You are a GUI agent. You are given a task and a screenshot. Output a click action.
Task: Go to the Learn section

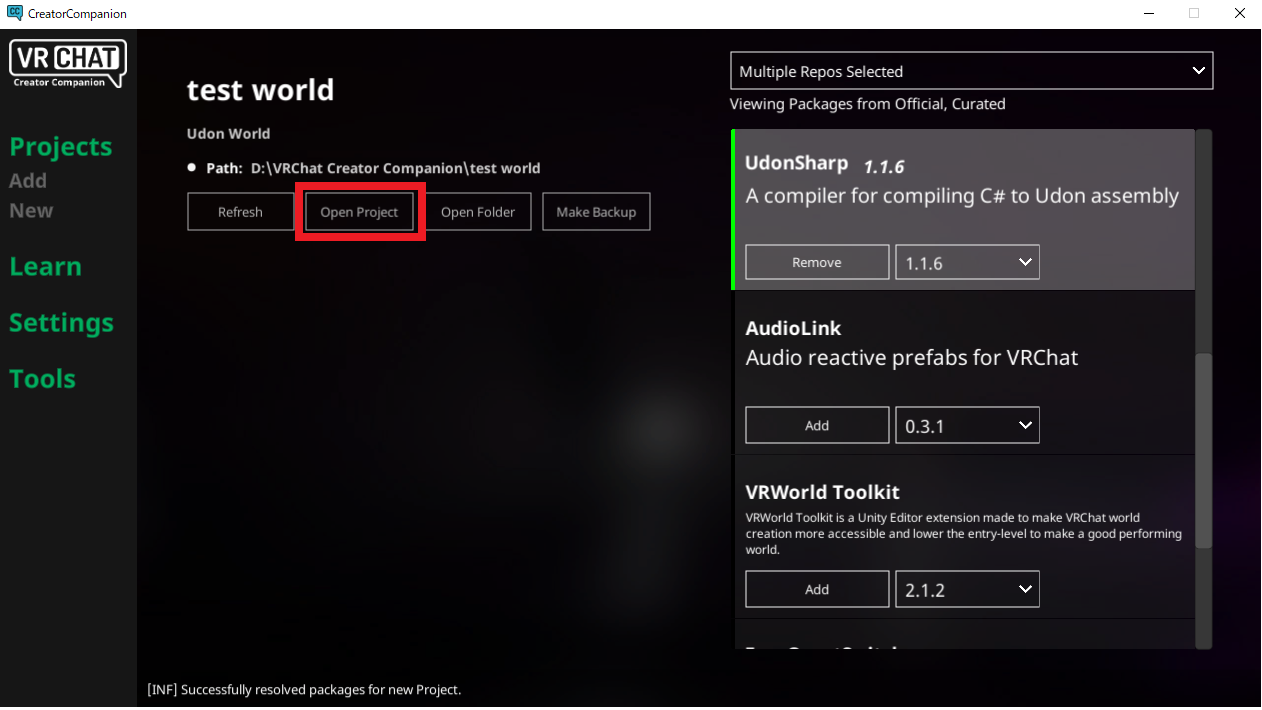click(45, 267)
